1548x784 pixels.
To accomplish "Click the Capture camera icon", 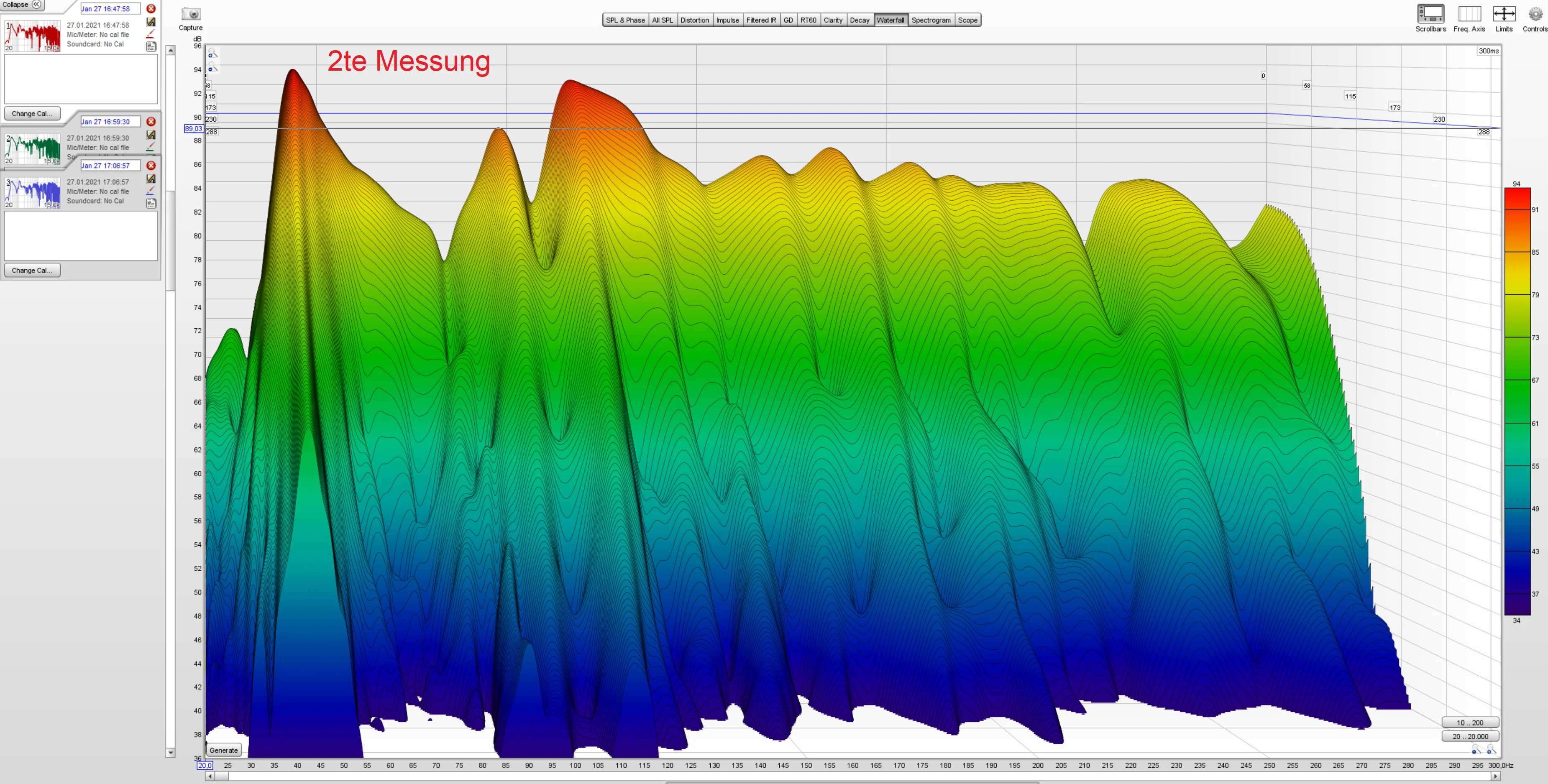I will (190, 14).
